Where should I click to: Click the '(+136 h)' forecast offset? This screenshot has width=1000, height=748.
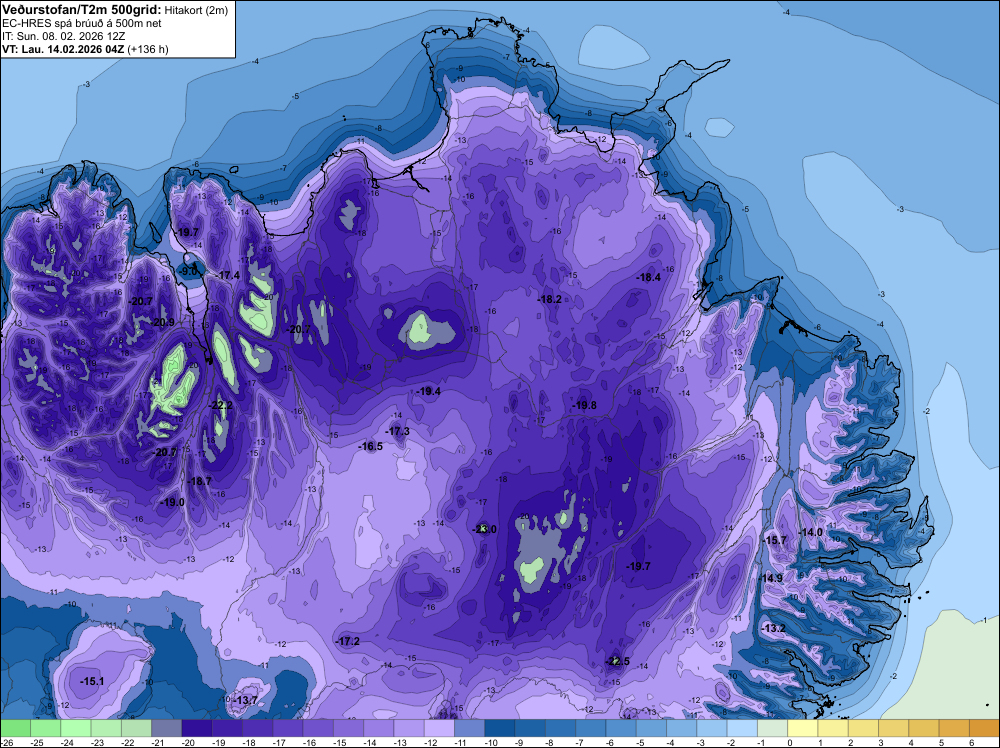point(148,49)
